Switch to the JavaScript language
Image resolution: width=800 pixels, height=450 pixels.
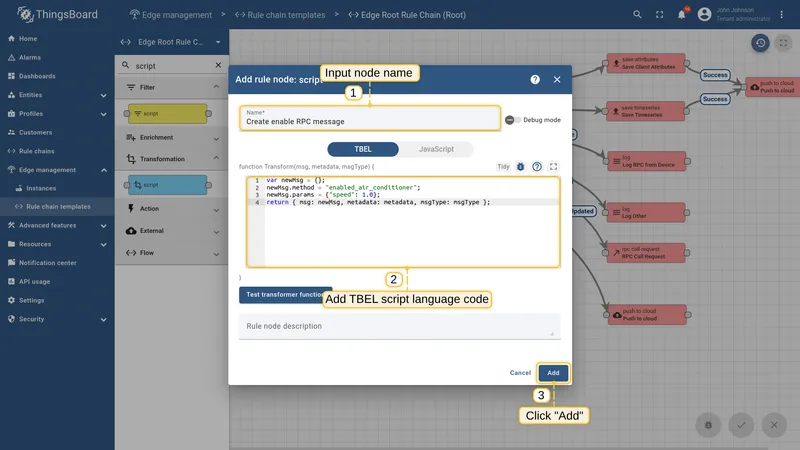(x=436, y=149)
